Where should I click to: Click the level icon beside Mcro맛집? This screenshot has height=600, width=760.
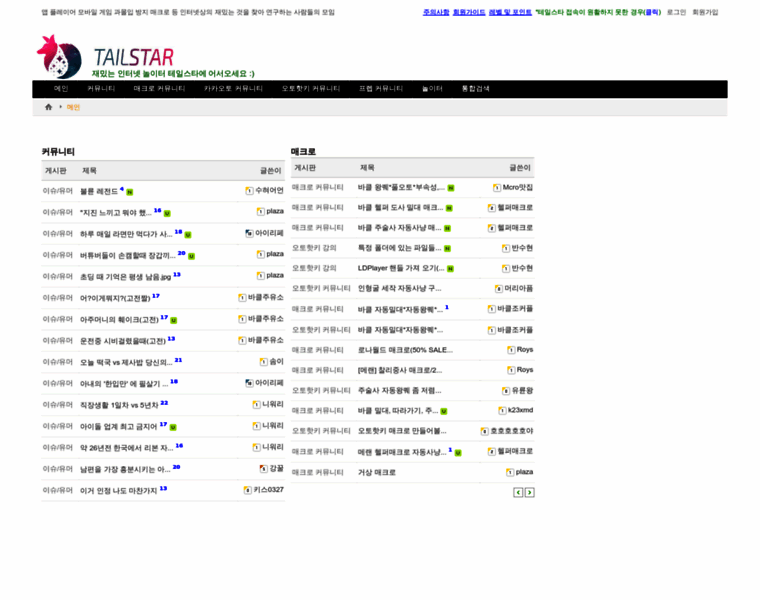496,187
